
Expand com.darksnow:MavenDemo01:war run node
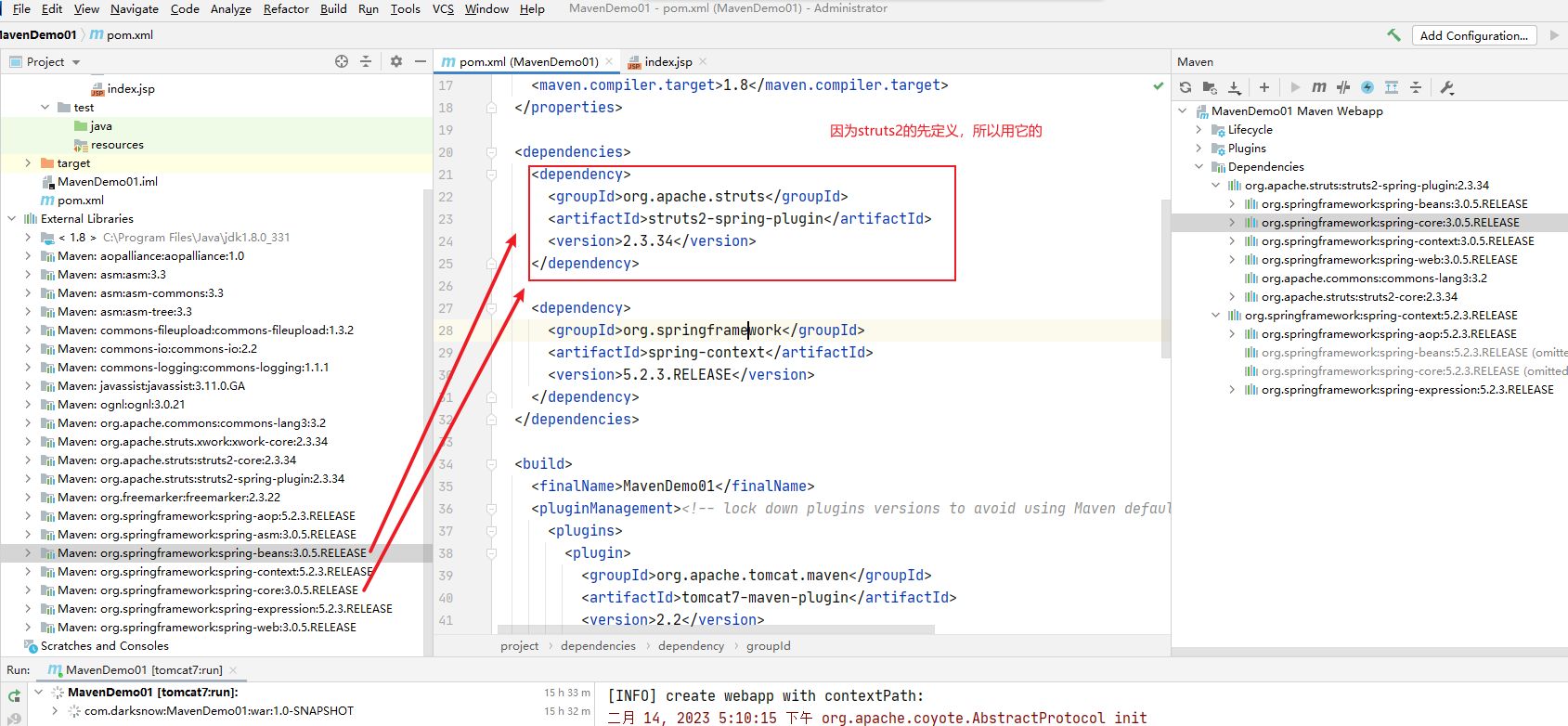tap(55, 711)
